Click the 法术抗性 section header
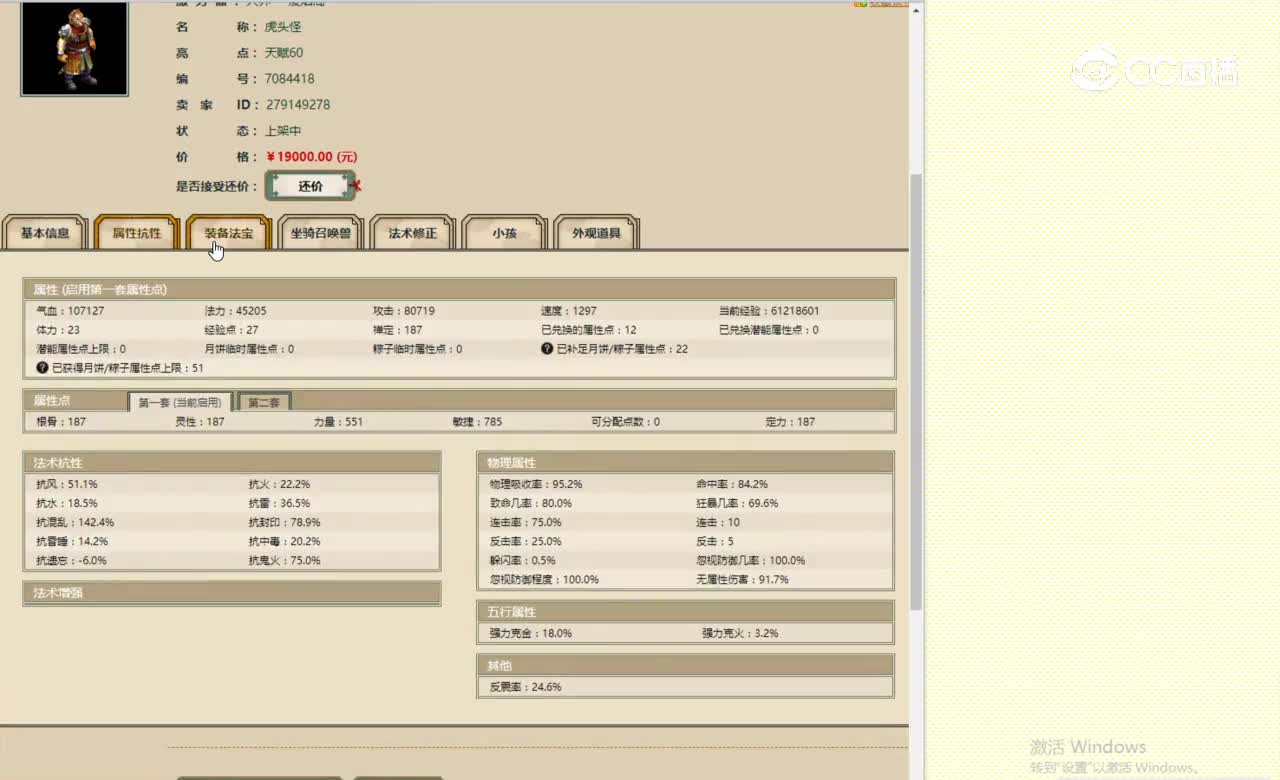This screenshot has height=780, width=1280. click(232, 463)
